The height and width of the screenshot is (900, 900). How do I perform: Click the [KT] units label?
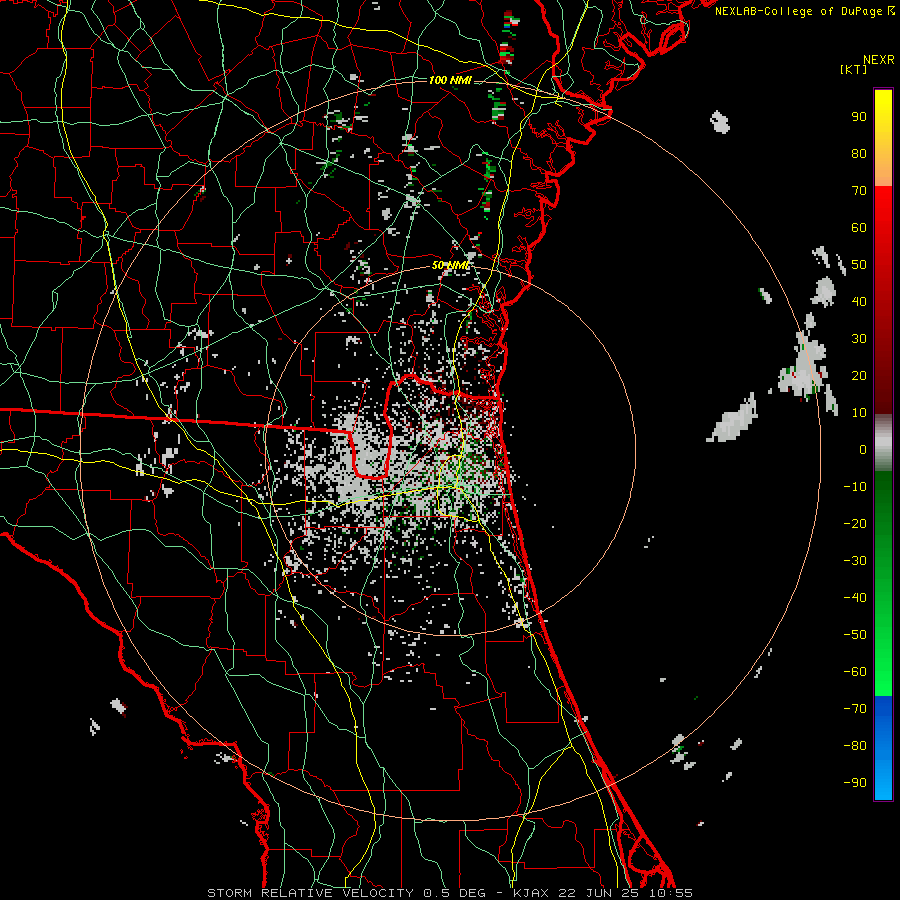pos(853,69)
